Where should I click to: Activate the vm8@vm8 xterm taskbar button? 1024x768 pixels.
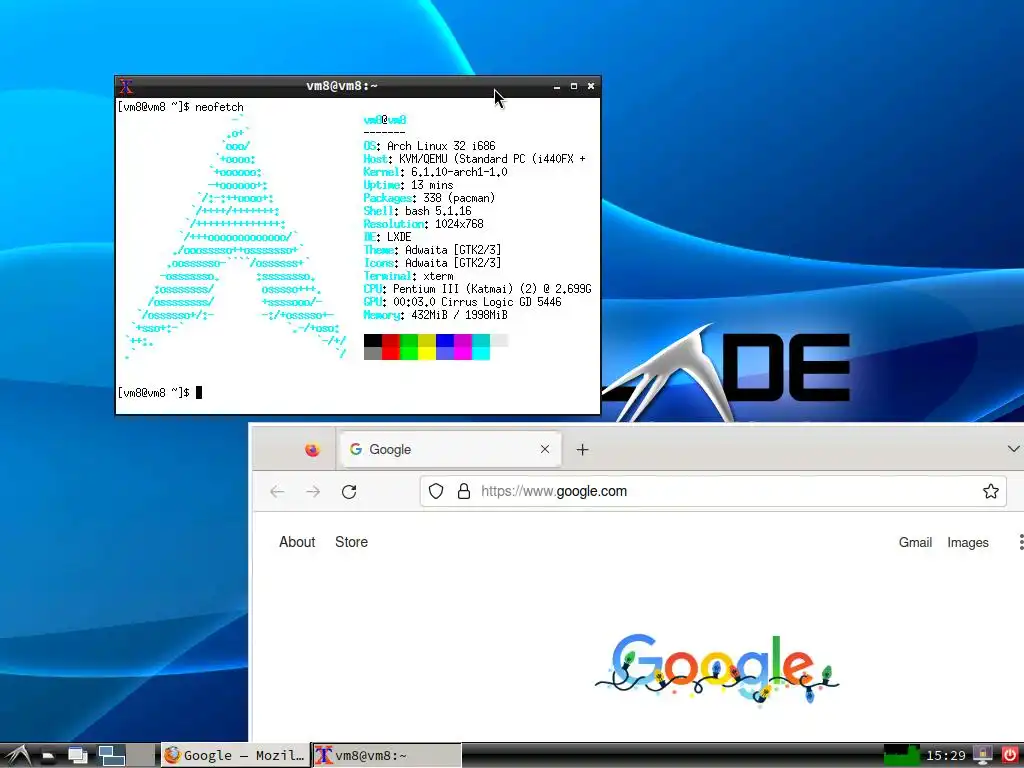pyautogui.click(x=387, y=756)
